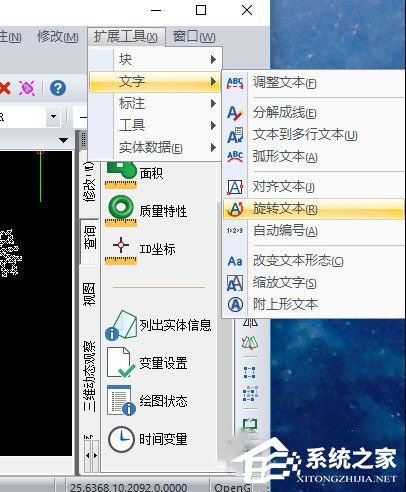
Task: Click the tab strip left scroll arrow
Action: point(87,455)
